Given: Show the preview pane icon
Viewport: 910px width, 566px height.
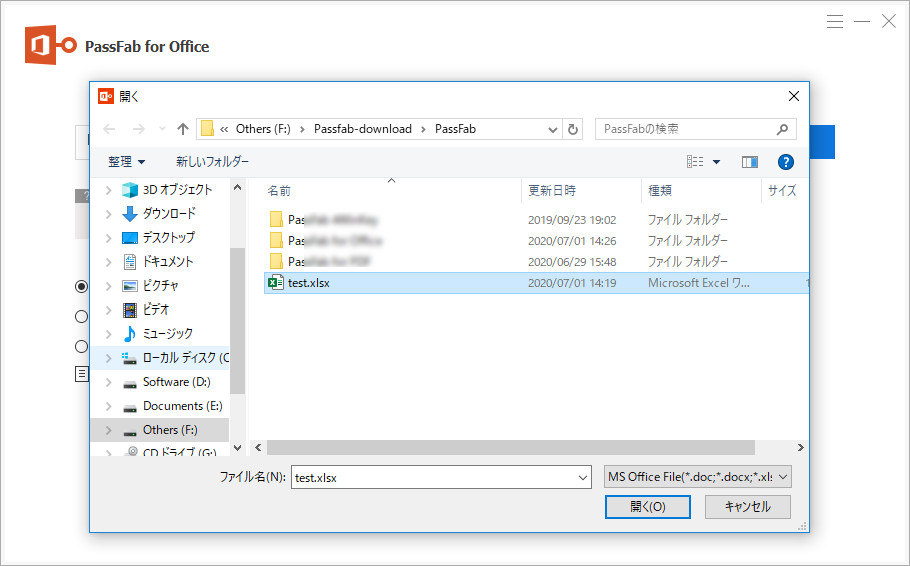Looking at the screenshot, I should click(x=749, y=162).
